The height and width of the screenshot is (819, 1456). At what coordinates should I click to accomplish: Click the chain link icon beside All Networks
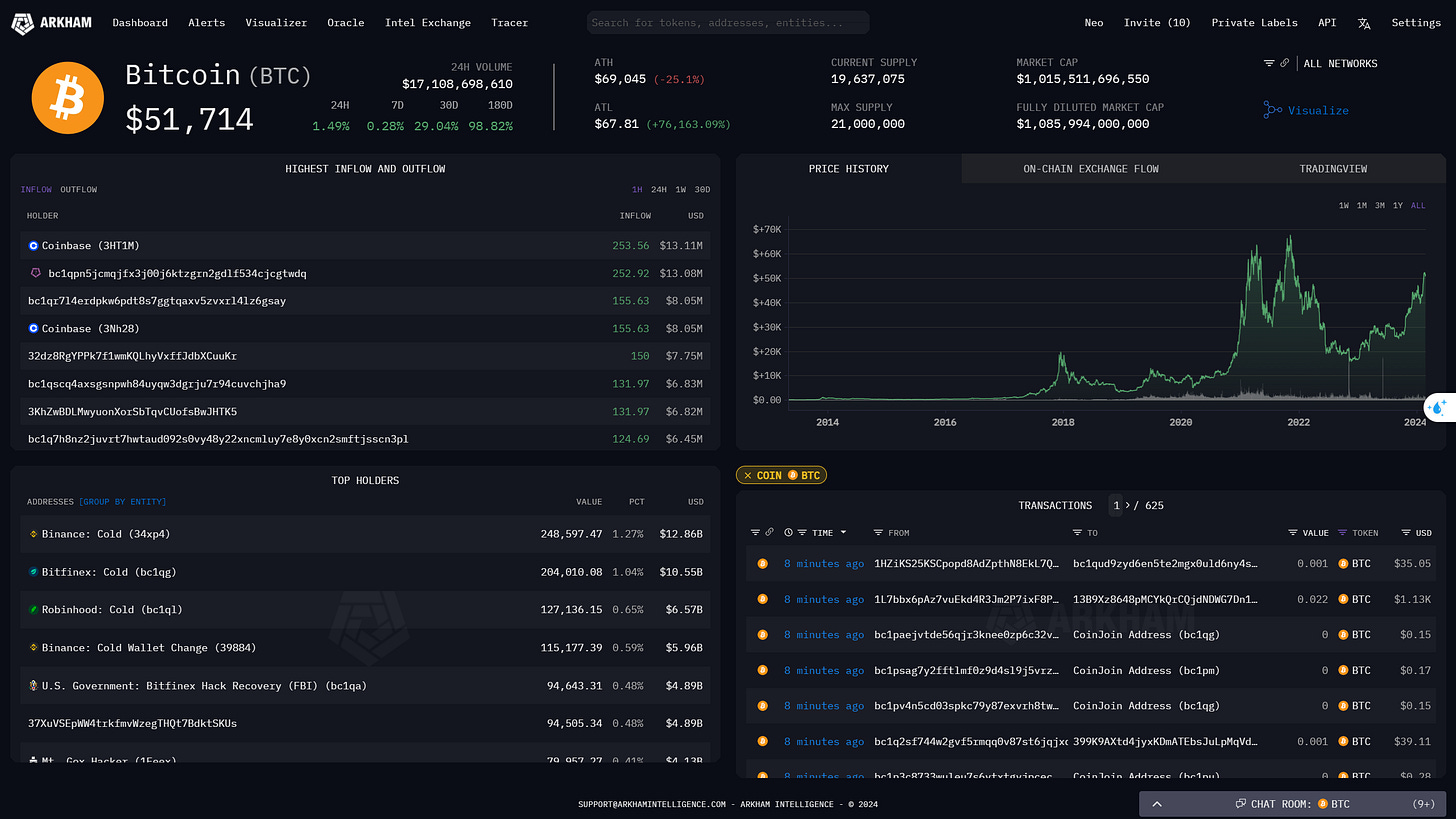click(x=1284, y=63)
